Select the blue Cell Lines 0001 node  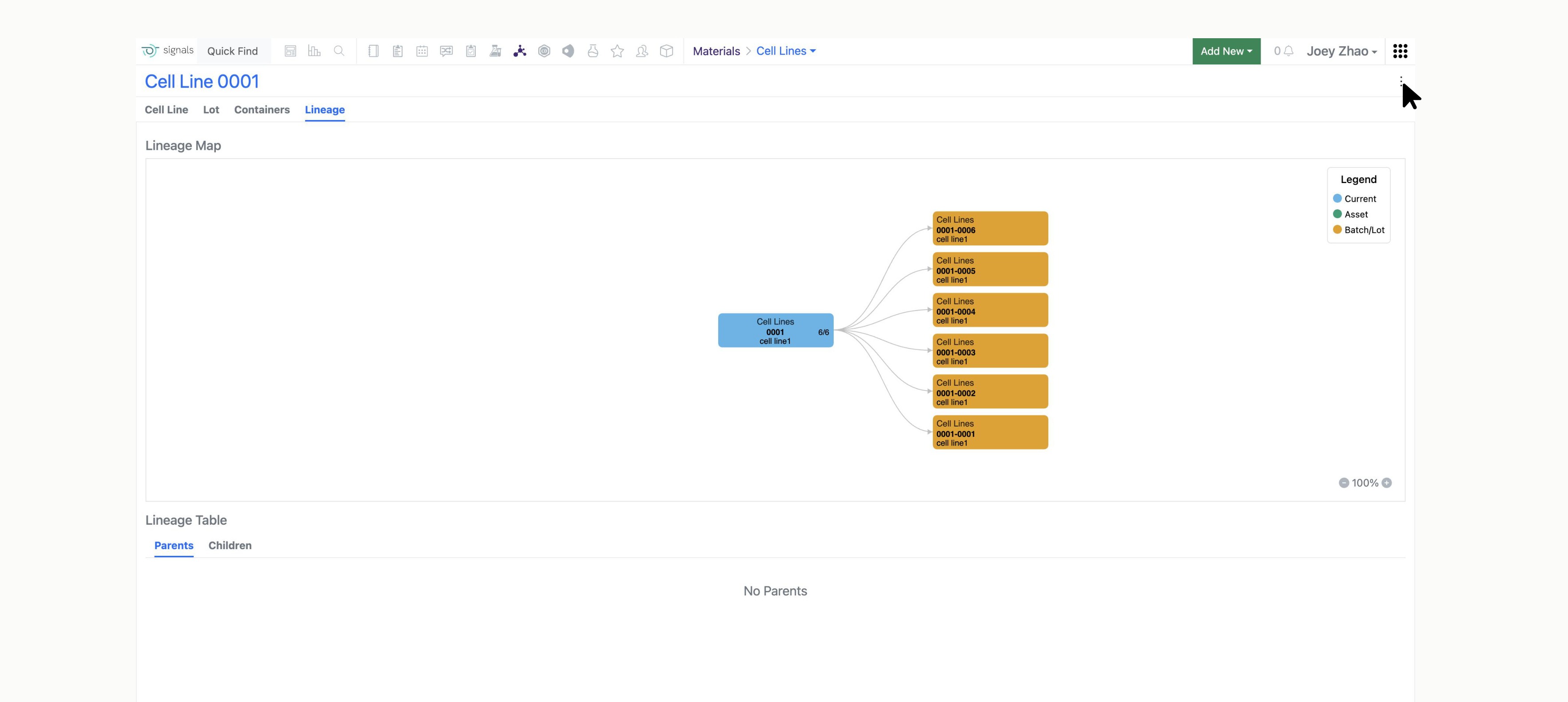[776, 331]
